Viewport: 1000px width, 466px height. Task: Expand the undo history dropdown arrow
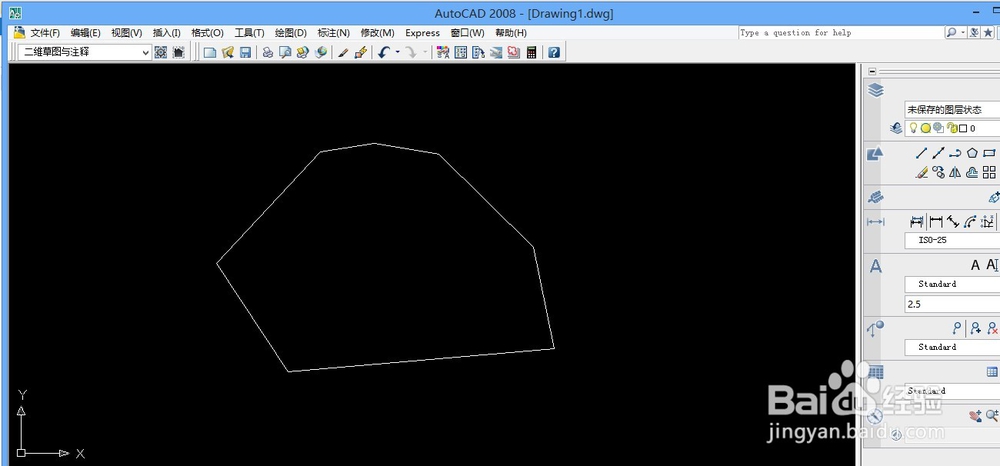pyautogui.click(x=397, y=52)
